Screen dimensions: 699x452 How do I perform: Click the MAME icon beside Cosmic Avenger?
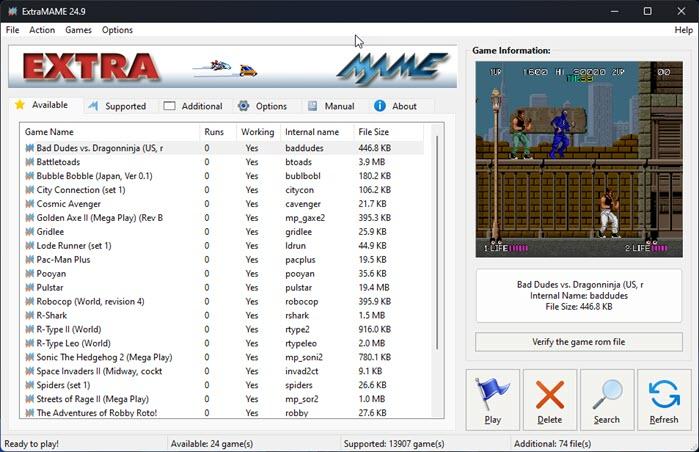29,204
